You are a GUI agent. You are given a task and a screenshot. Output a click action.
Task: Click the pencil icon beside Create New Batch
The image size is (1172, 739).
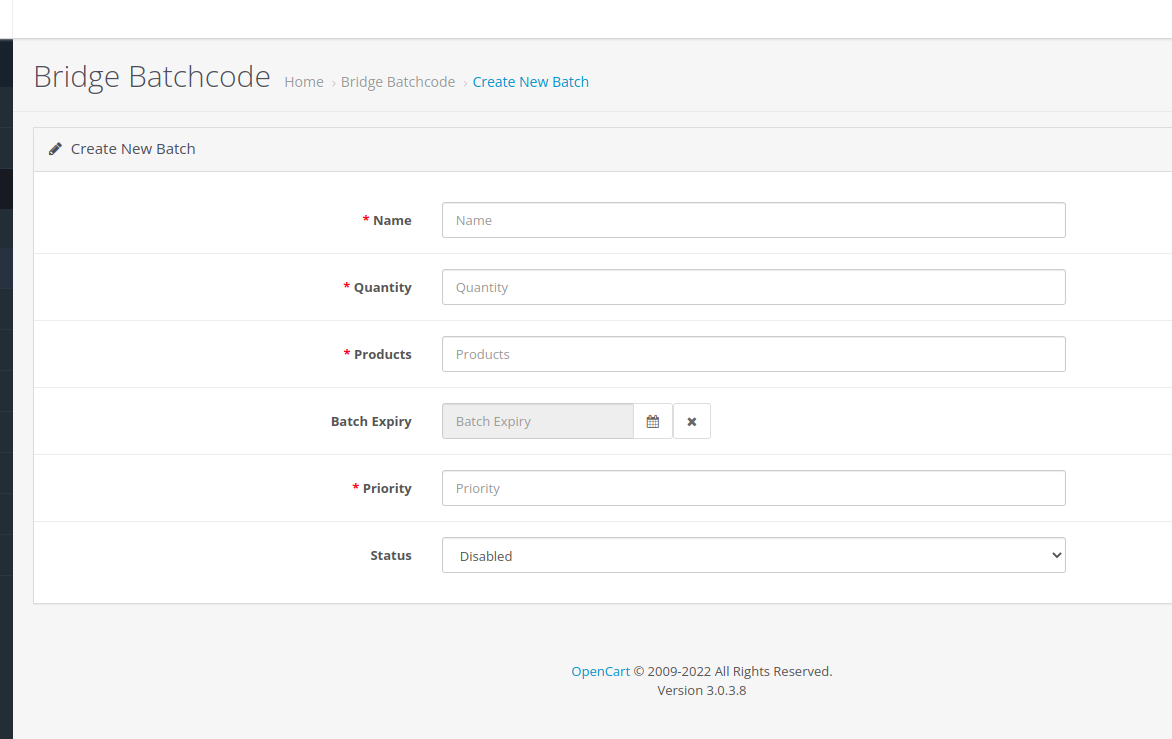click(x=56, y=149)
